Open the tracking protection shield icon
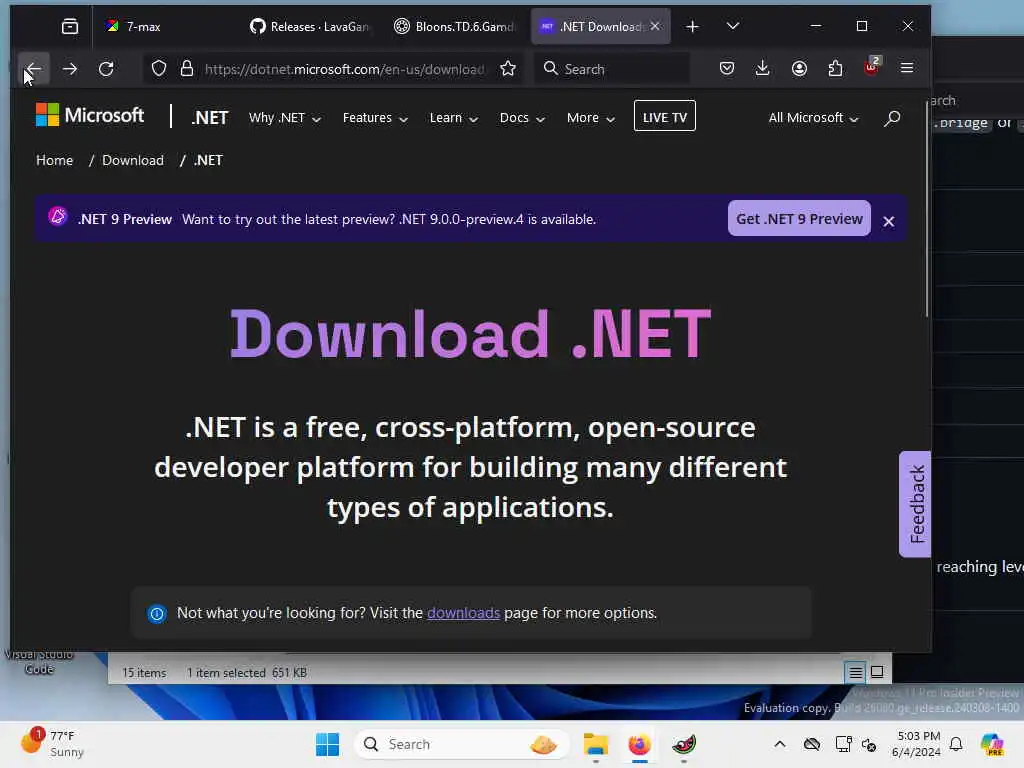 (159, 69)
